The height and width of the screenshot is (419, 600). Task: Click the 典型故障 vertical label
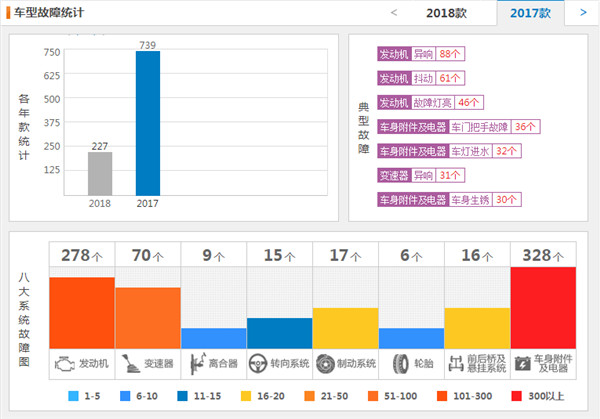pos(363,128)
